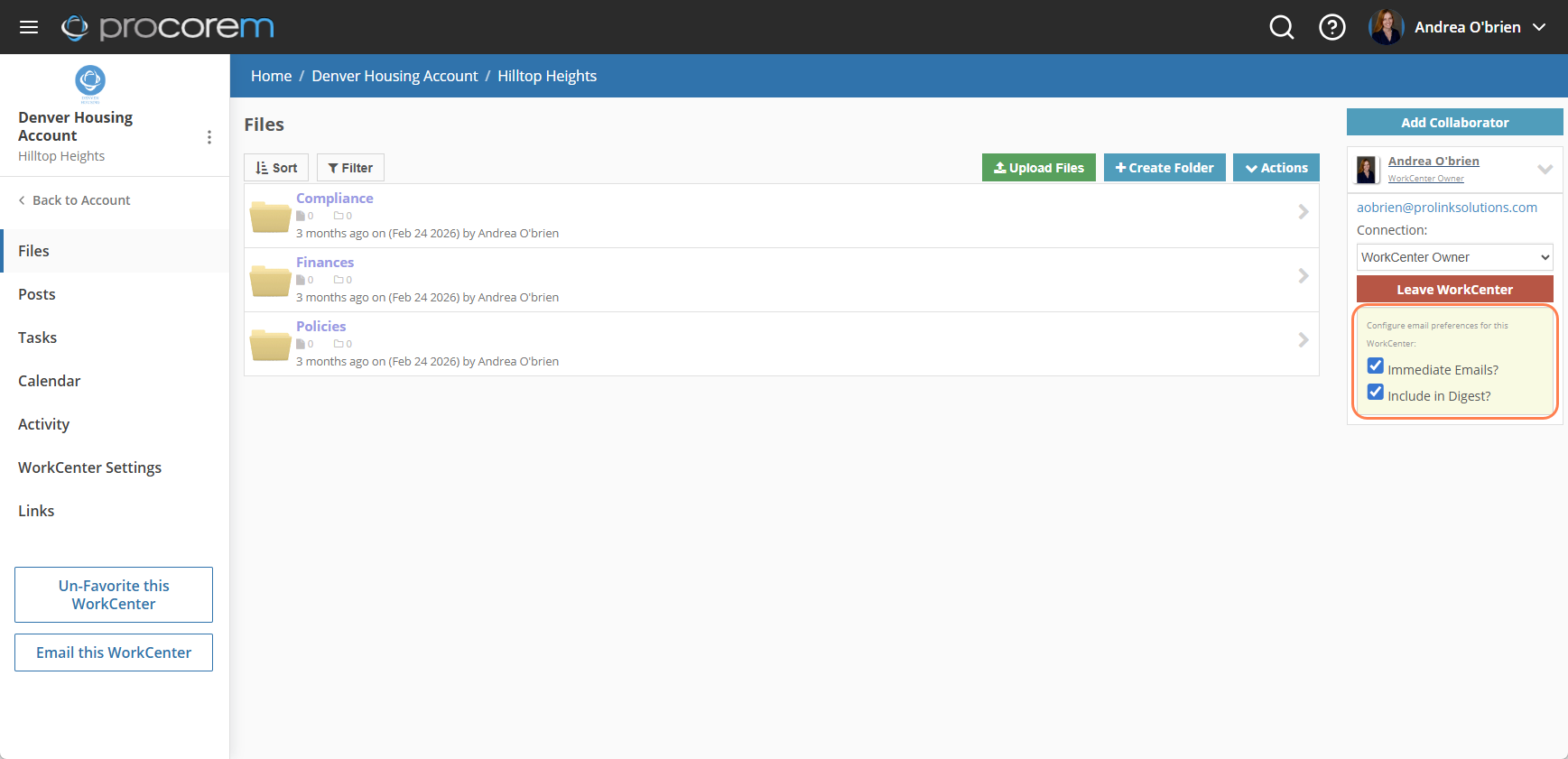Click the Finances file count icon
The height and width of the screenshot is (759, 1568).
point(301,280)
